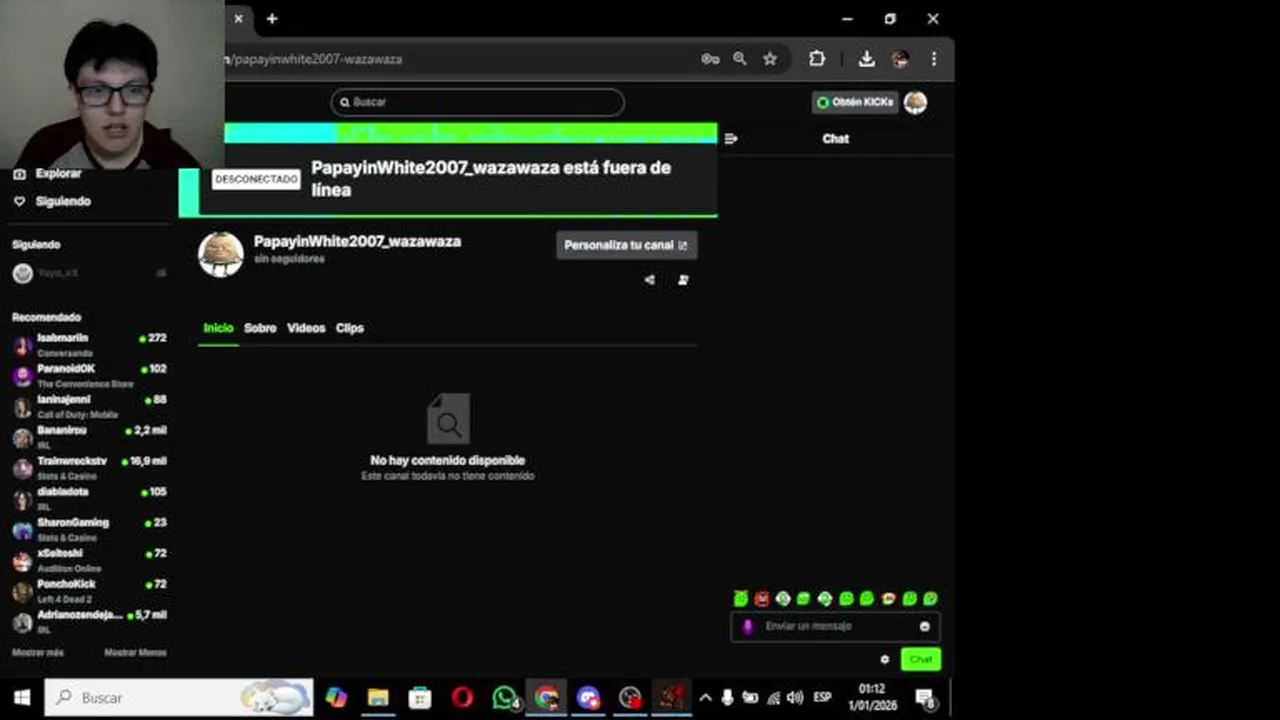Screen dimensions: 1280x720
Task: Click the Obtén KICKs button
Action: coord(855,102)
